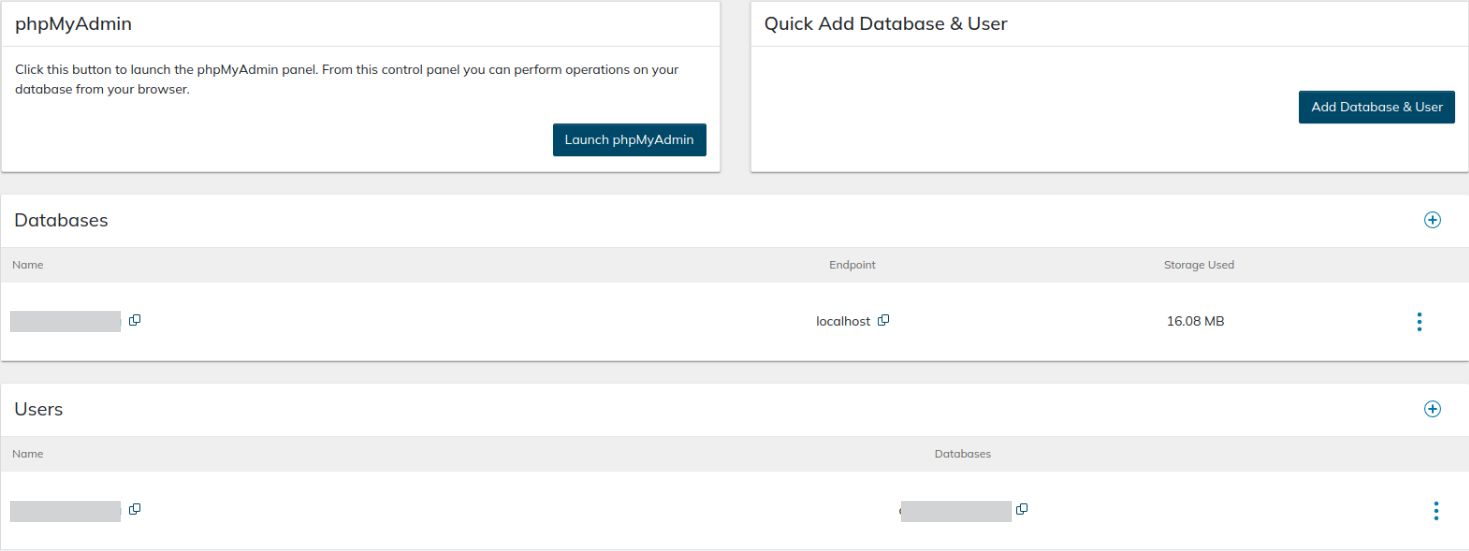Select the redacted user name entry
The width and height of the screenshot is (1469, 551).
pos(65,511)
